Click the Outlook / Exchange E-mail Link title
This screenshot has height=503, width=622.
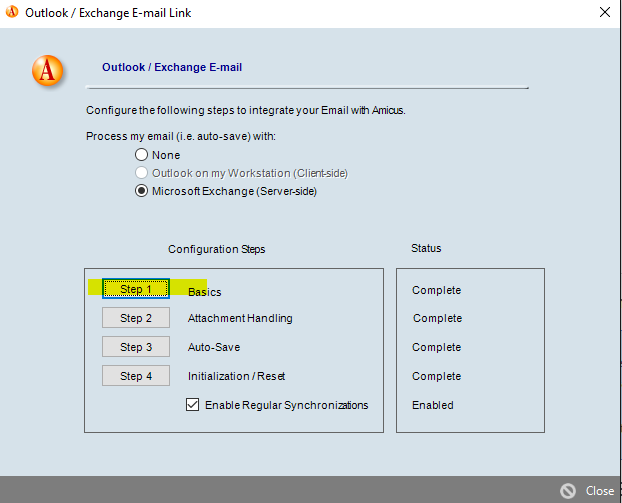(108, 13)
